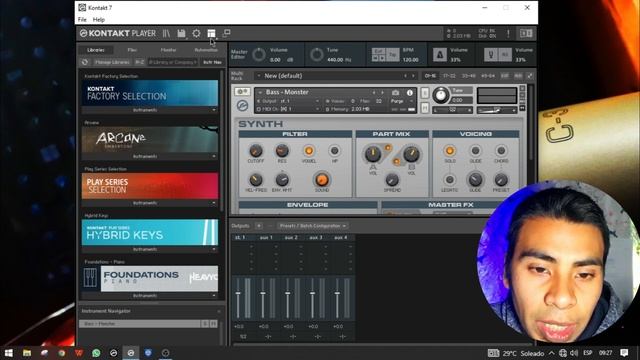Open the Kontakt Factory Selection library banner
Viewport: 640px width, 360px height.
150,93
